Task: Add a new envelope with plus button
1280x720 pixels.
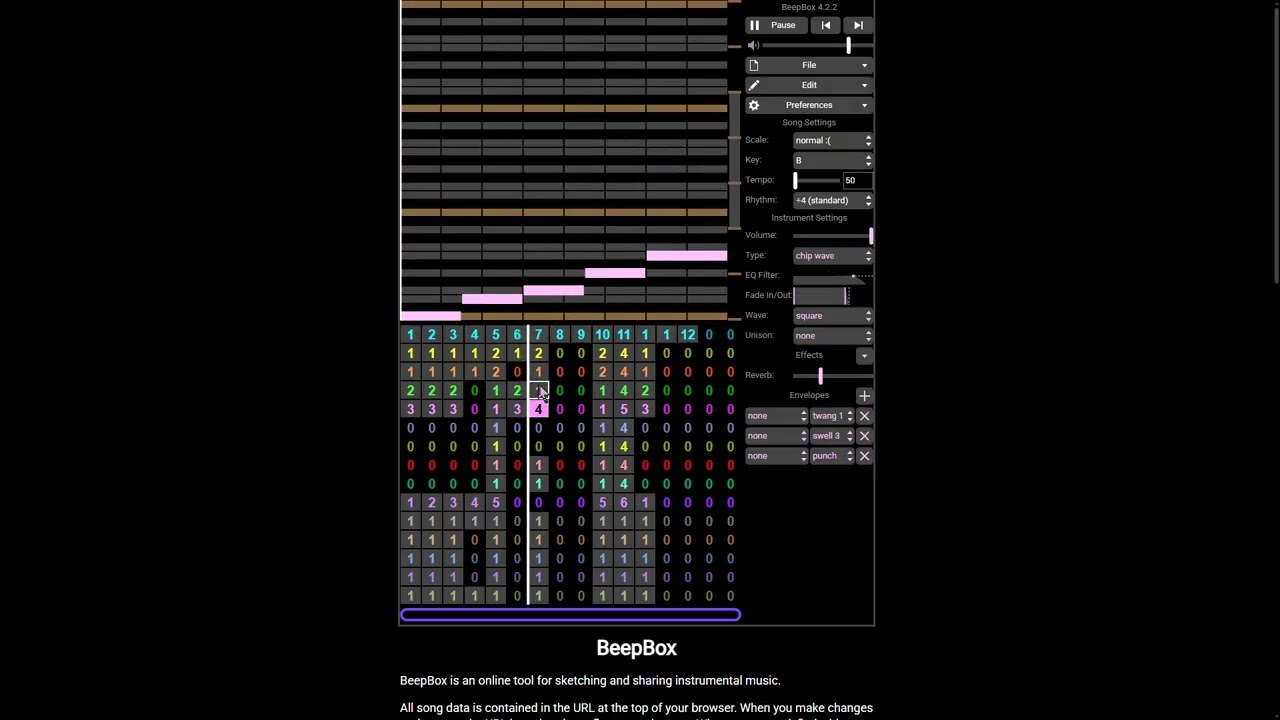Action: [x=864, y=396]
